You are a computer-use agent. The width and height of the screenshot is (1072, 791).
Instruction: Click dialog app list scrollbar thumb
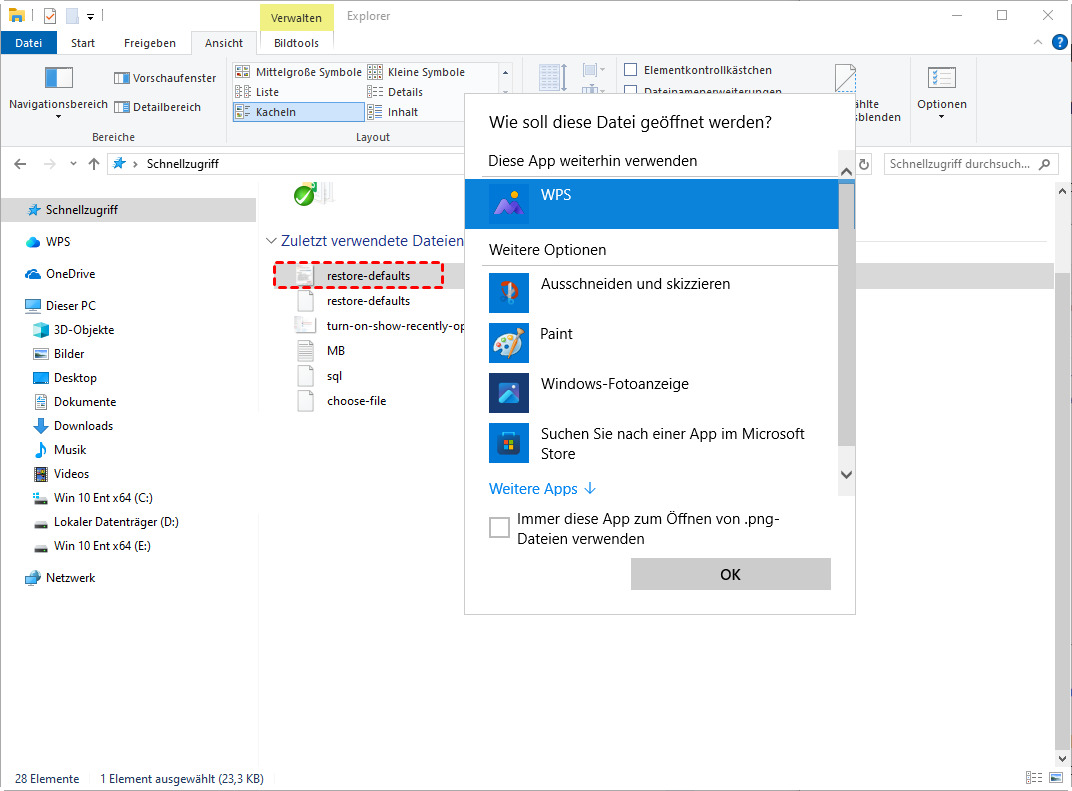846,314
